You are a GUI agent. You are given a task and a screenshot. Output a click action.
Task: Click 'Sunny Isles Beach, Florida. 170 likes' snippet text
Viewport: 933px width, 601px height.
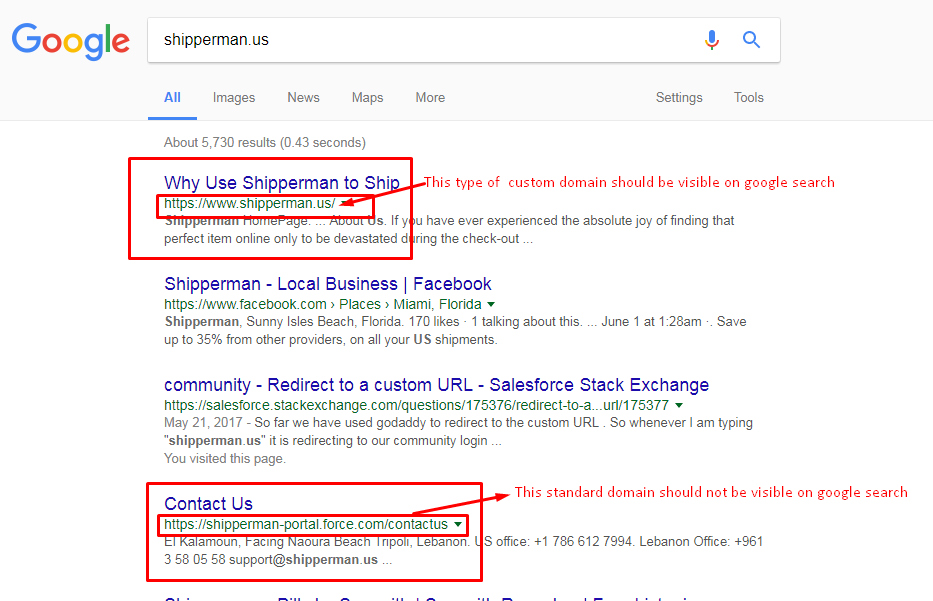pos(353,322)
